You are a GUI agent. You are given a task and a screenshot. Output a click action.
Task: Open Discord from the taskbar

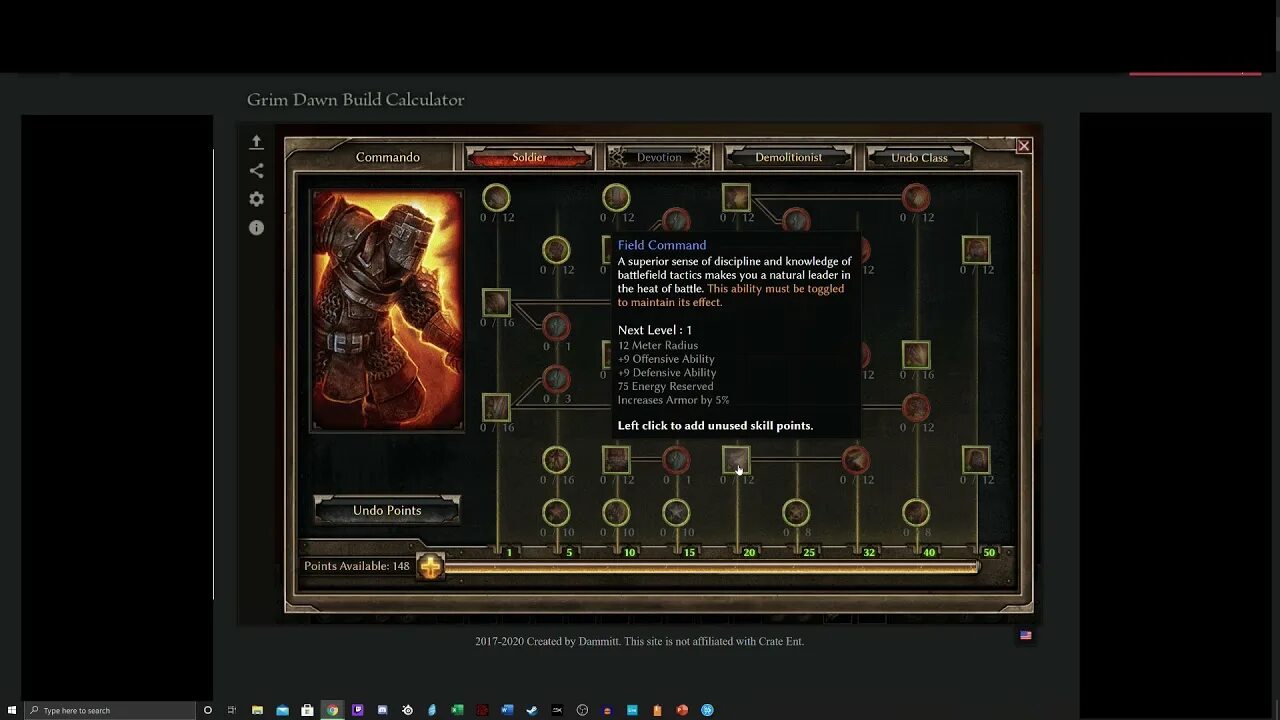point(382,710)
